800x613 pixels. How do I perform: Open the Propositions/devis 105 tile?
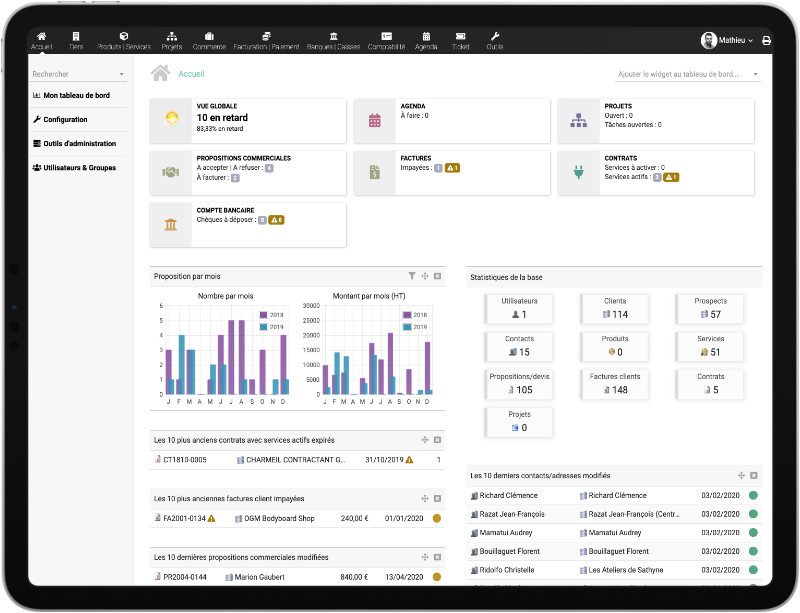519,384
